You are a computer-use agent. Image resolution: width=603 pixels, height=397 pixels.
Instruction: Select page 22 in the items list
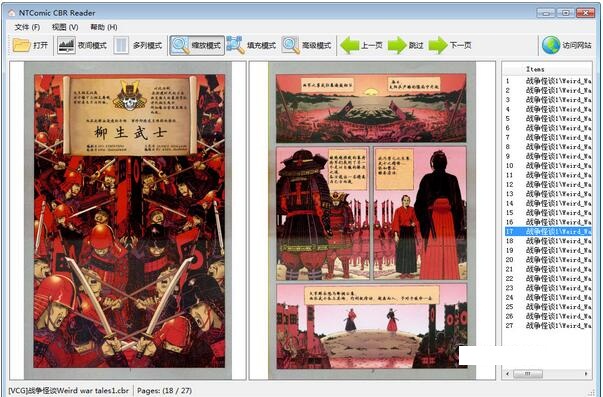coord(548,279)
